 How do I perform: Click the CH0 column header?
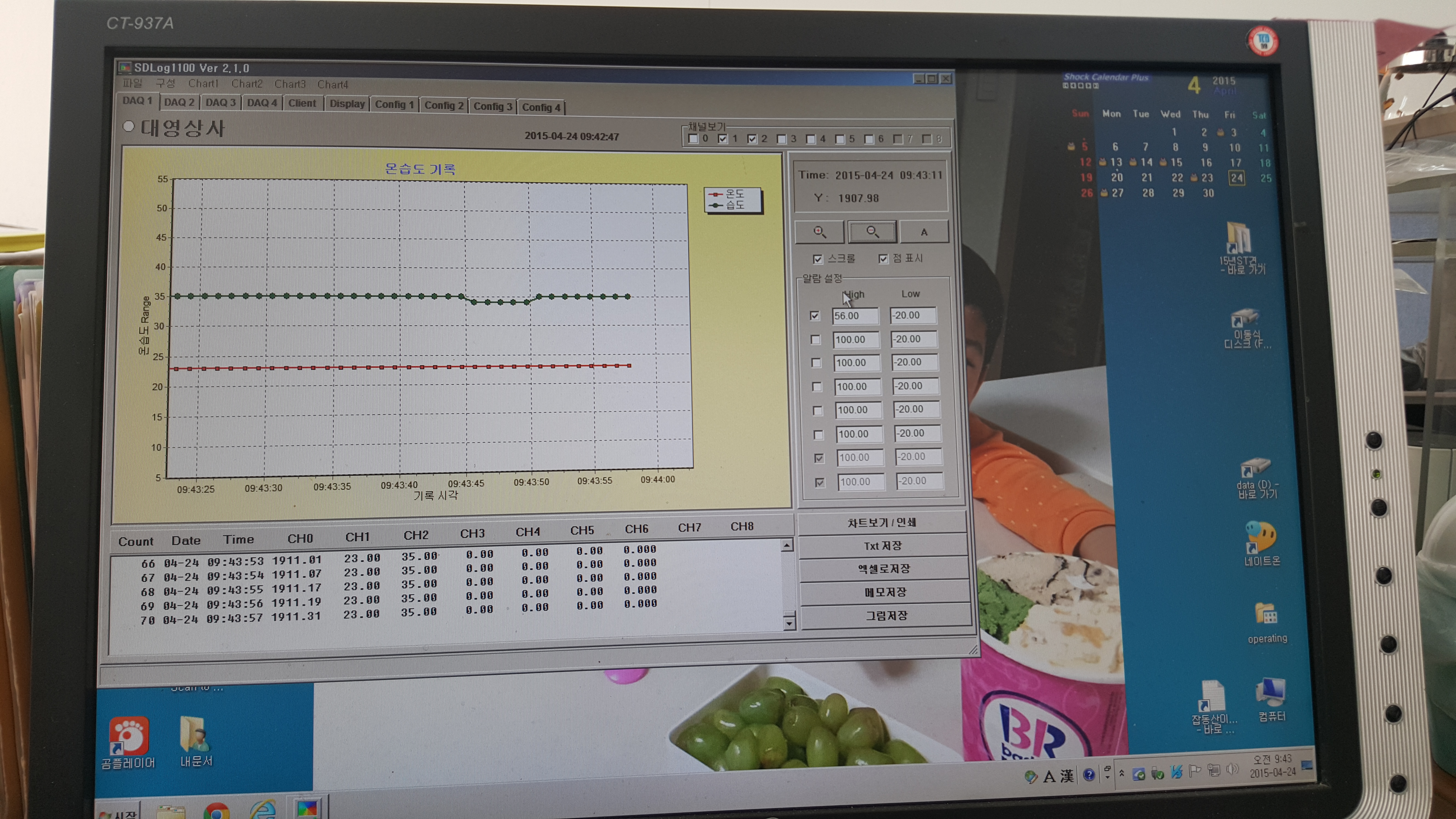300,538
